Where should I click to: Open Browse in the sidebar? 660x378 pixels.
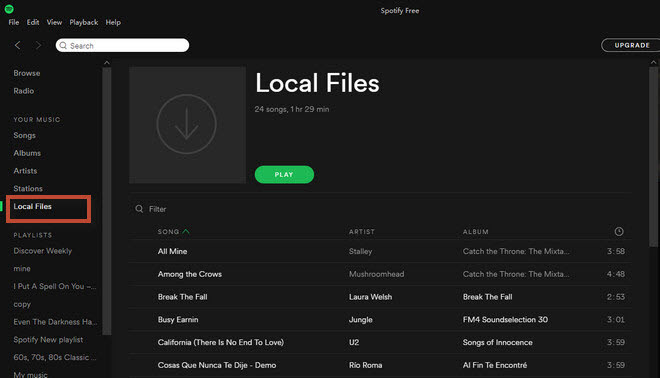[27, 73]
